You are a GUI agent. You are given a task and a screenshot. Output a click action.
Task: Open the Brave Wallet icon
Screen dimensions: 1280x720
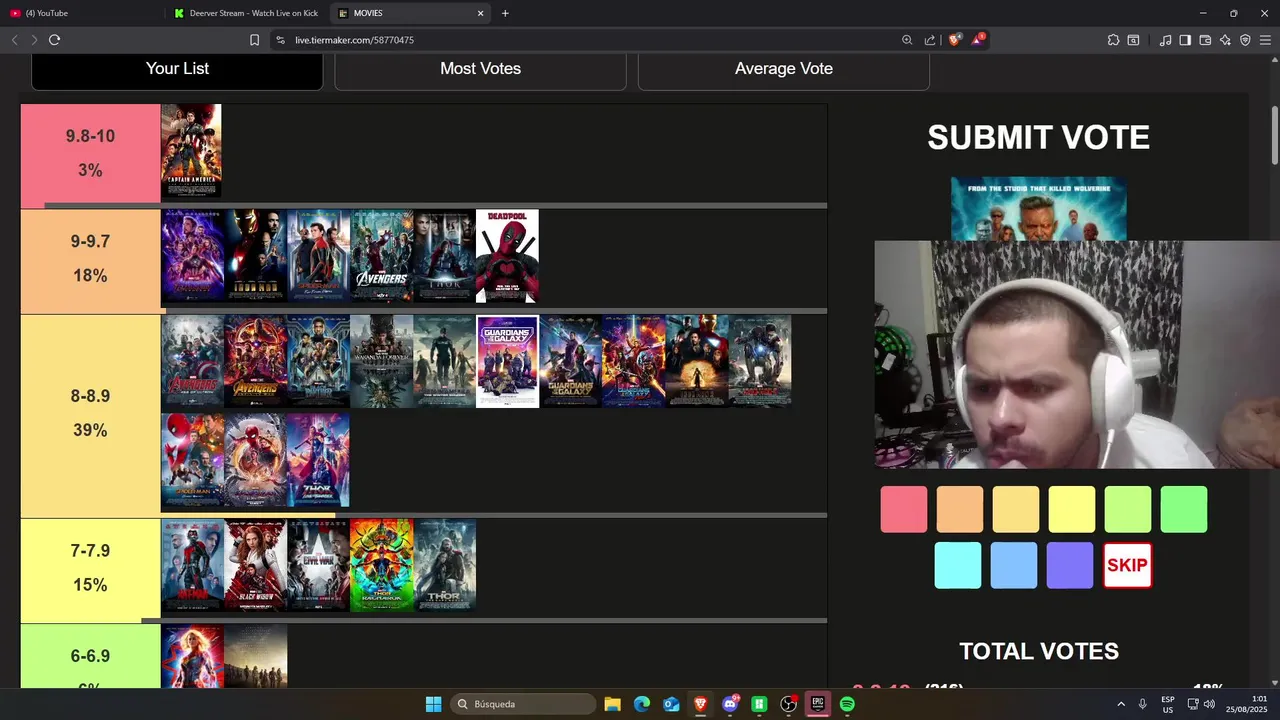tap(1205, 40)
